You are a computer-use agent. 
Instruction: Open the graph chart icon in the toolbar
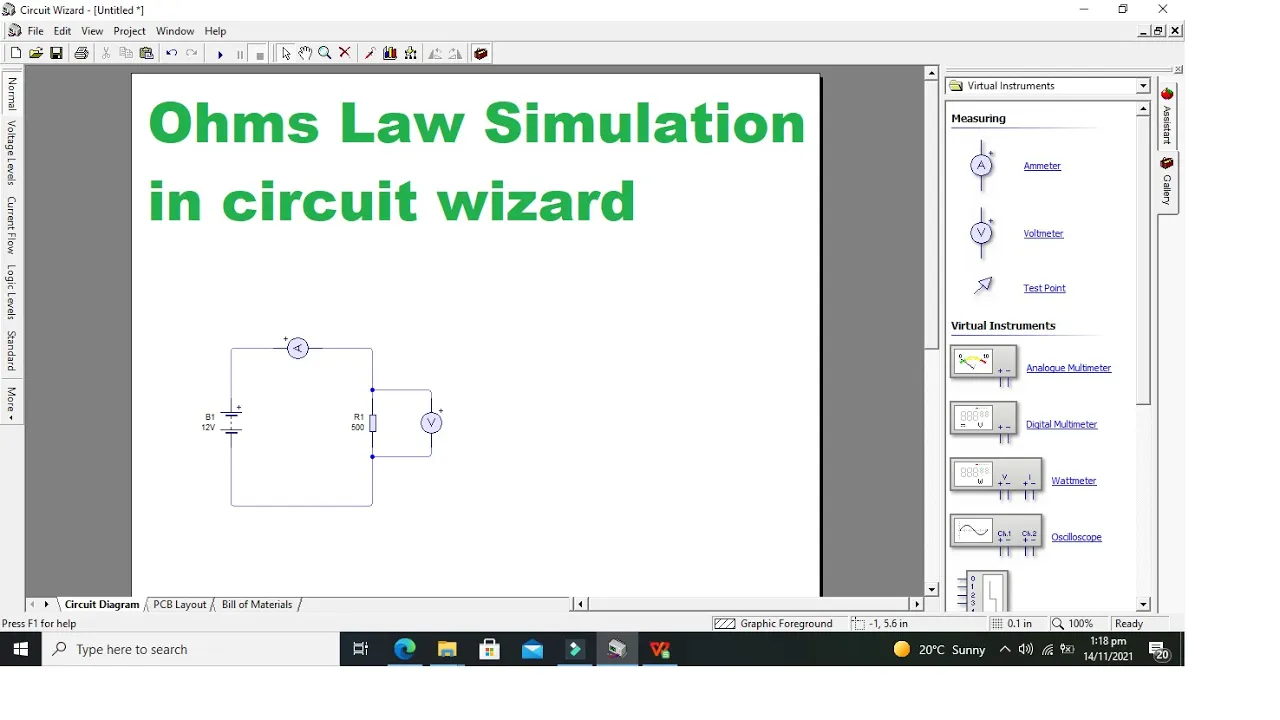[x=390, y=54]
